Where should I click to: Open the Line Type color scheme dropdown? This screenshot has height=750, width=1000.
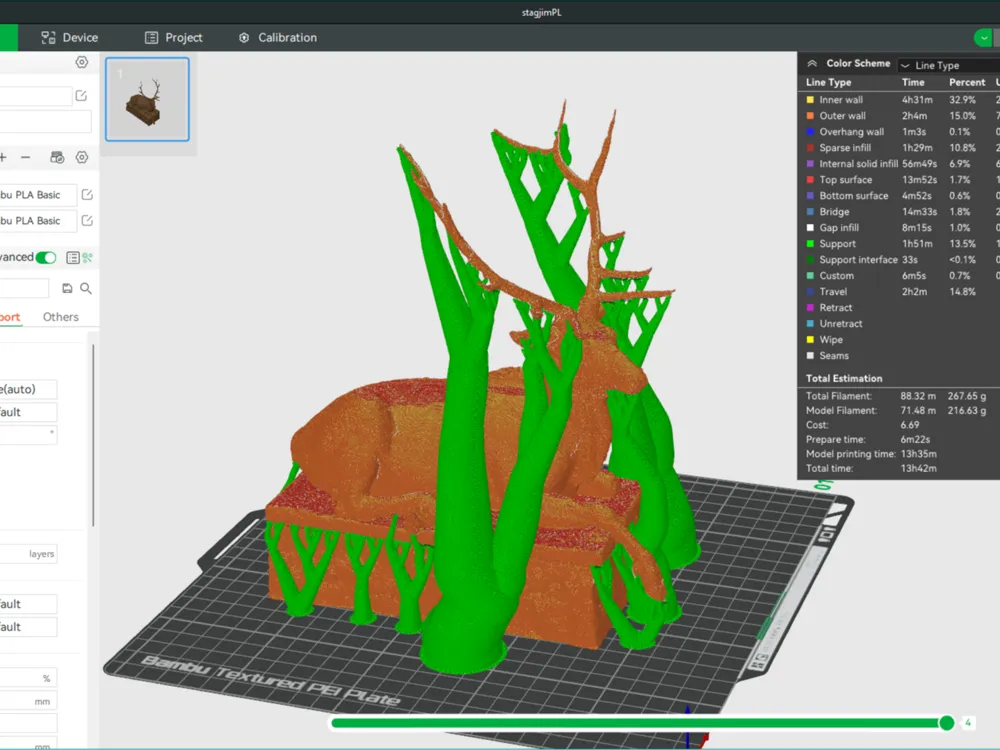click(x=948, y=65)
